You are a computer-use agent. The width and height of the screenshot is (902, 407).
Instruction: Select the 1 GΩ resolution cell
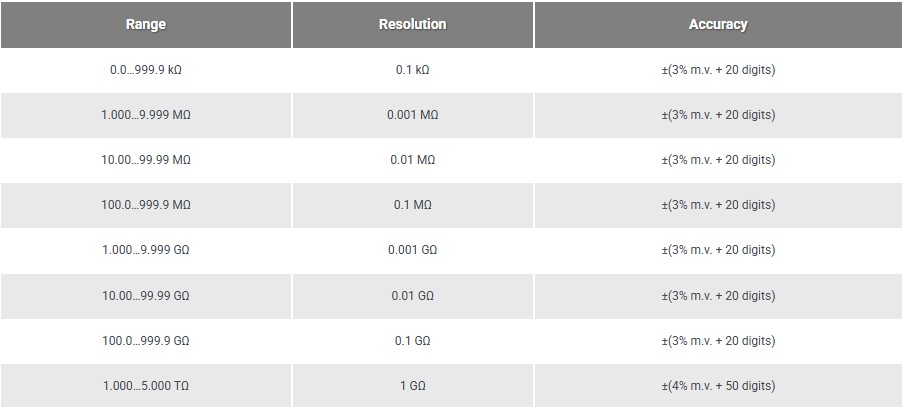(412, 386)
